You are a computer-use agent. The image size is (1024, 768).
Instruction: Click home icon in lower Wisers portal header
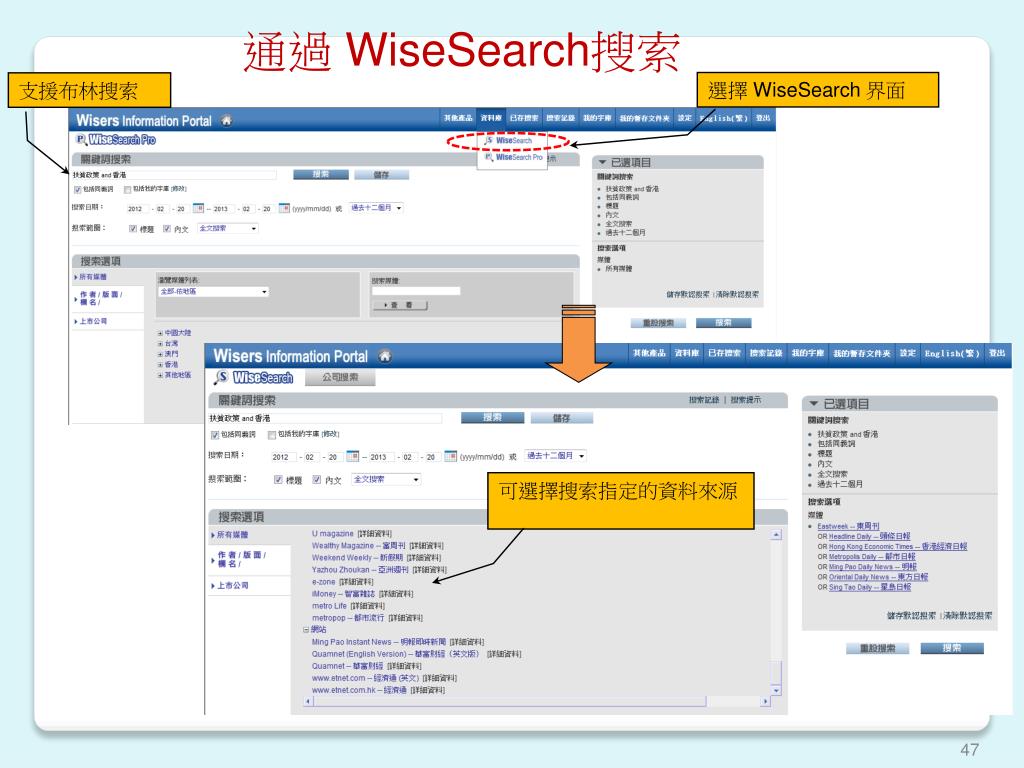[x=385, y=356]
